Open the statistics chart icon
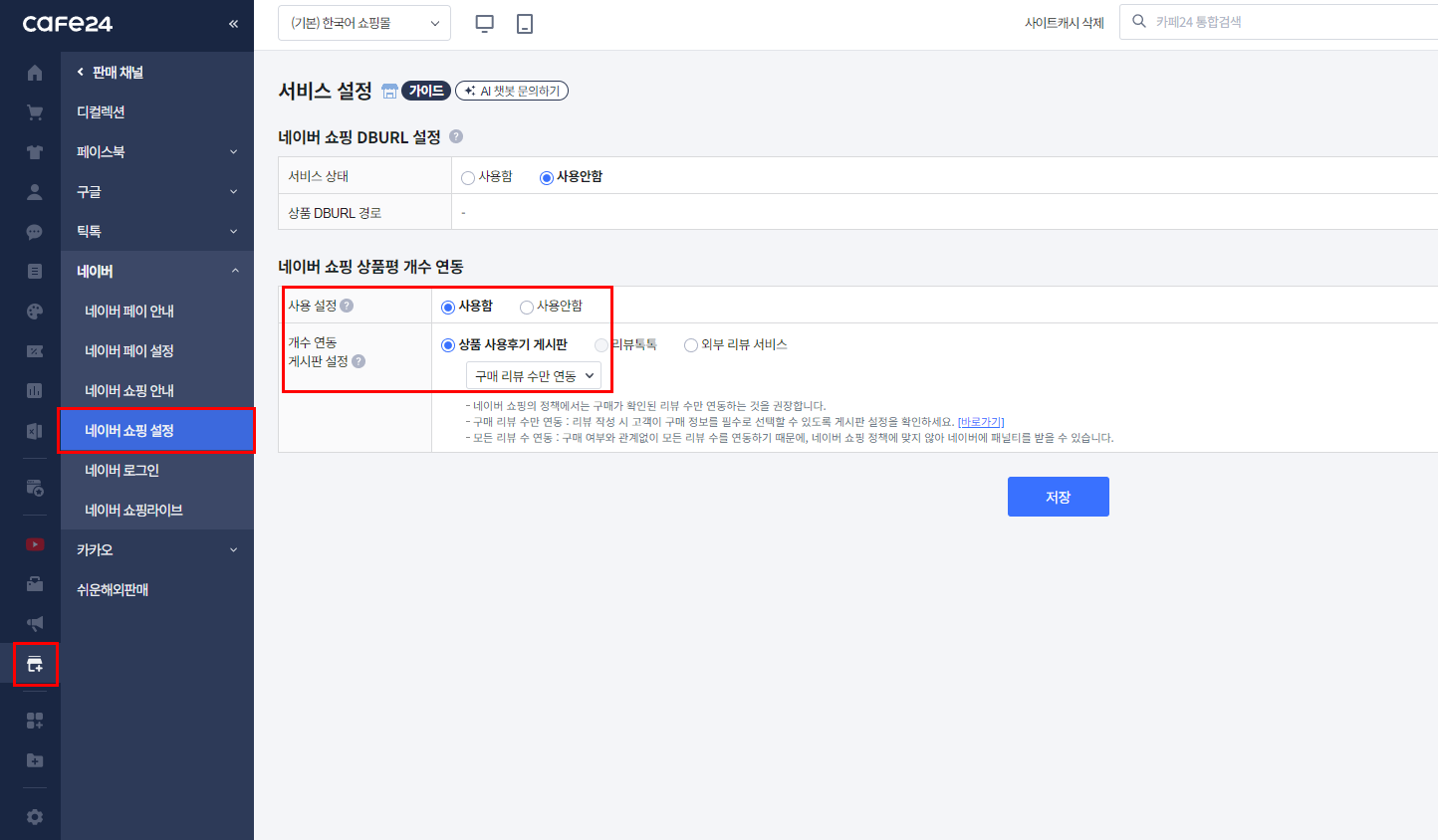The width and height of the screenshot is (1438, 840). click(35, 391)
